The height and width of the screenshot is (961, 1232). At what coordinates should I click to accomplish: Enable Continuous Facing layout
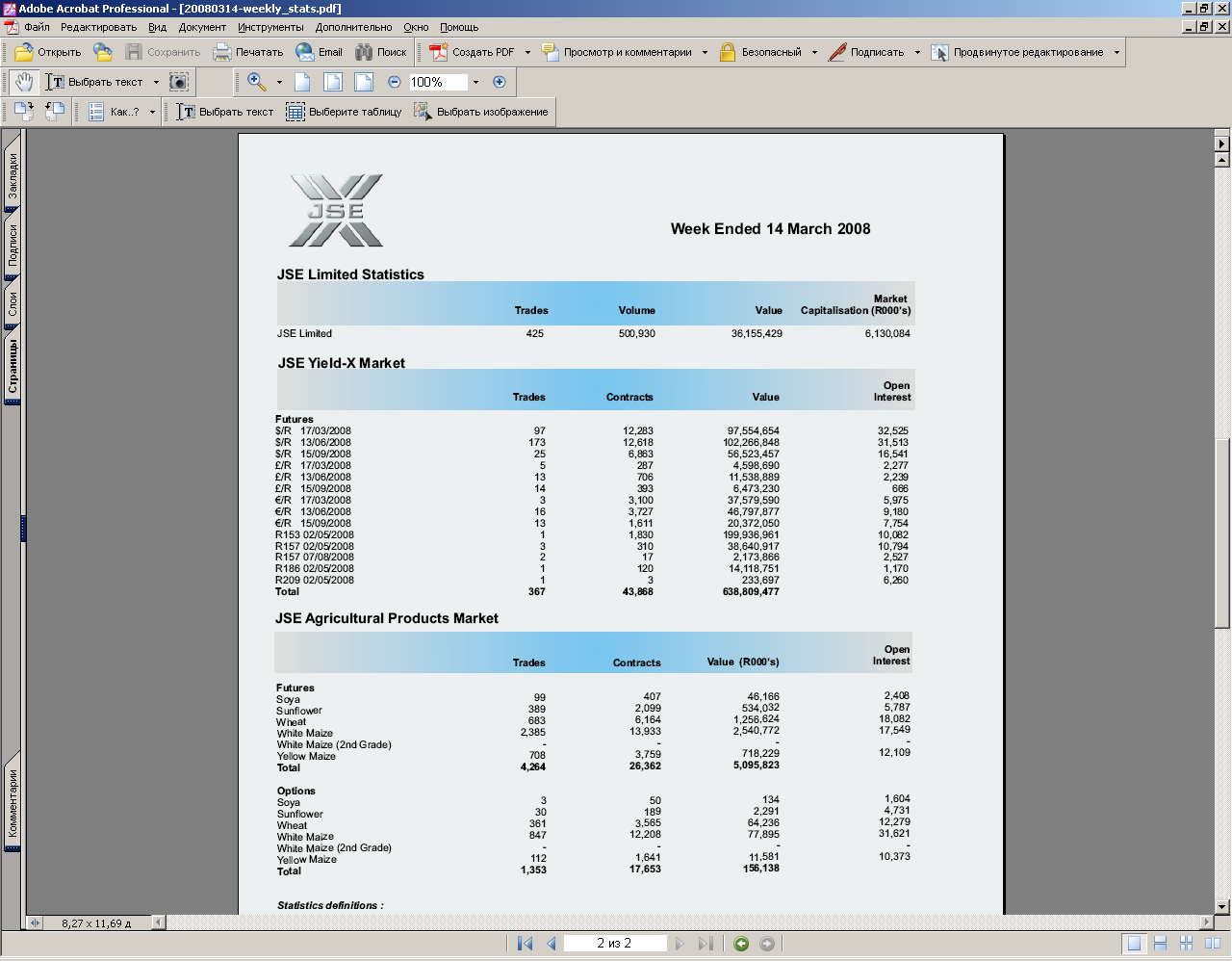point(1187,944)
